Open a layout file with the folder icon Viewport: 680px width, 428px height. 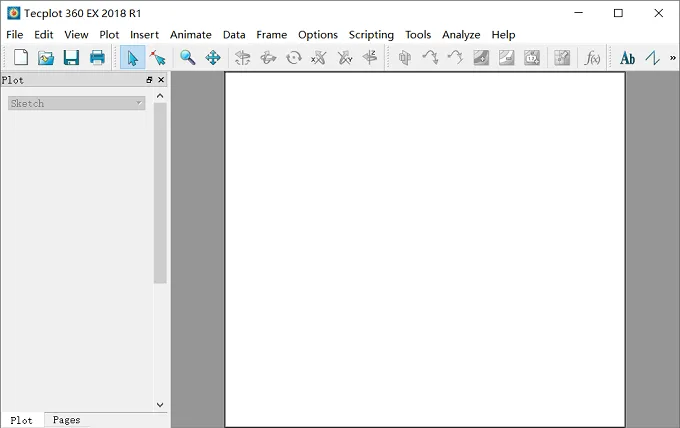coord(46,57)
